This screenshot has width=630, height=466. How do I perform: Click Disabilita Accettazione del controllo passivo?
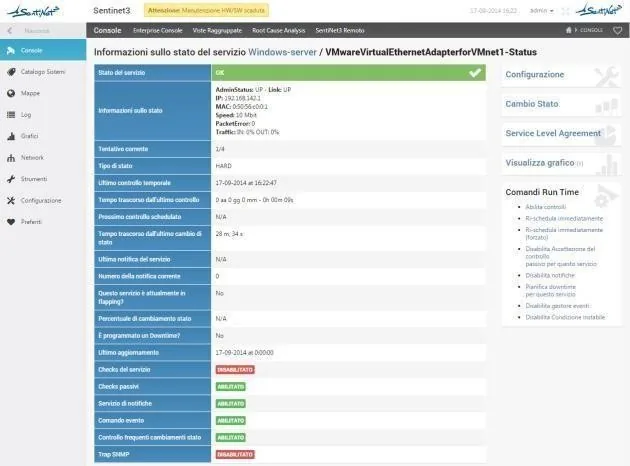(561, 256)
